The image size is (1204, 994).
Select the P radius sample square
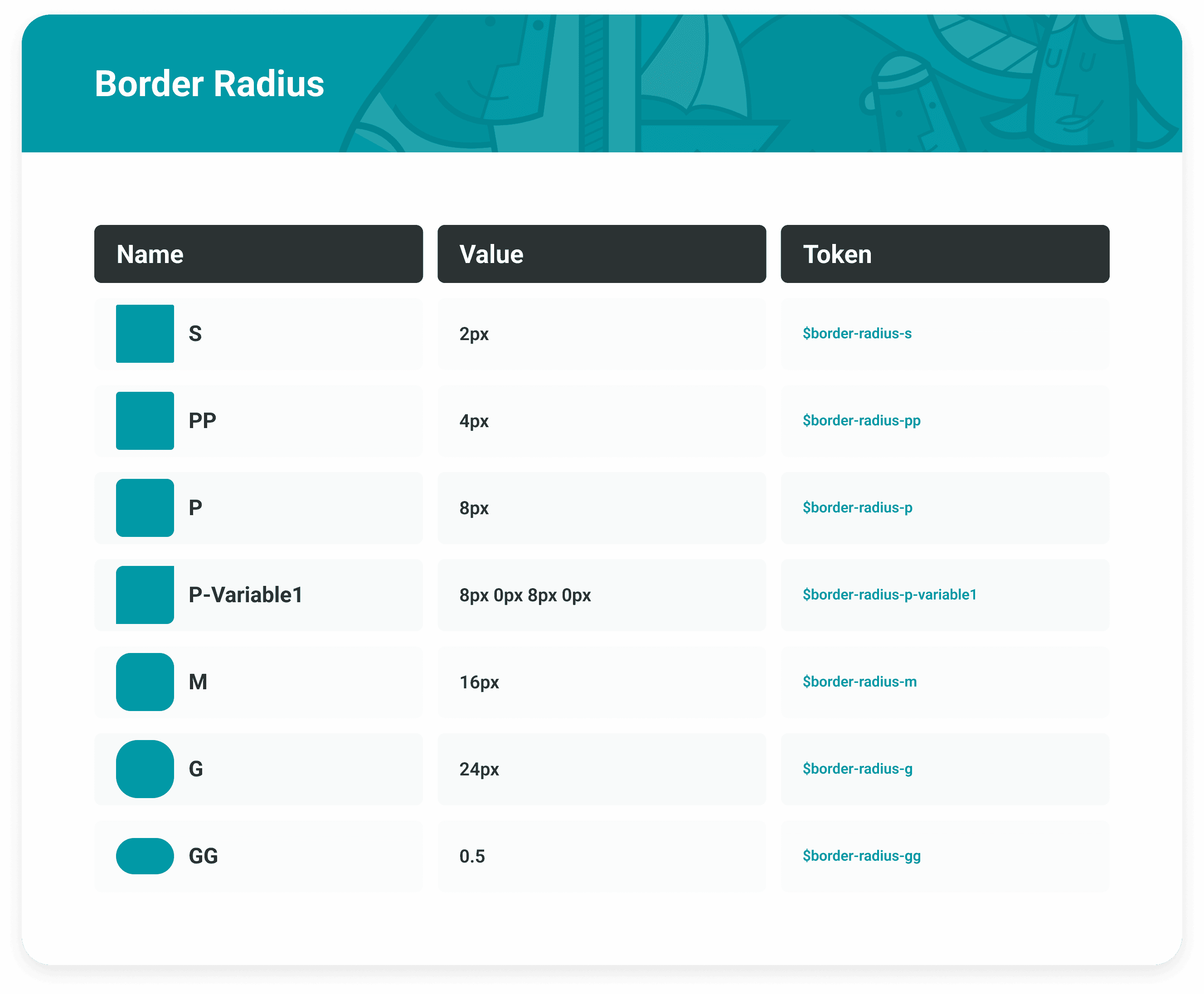coord(145,507)
